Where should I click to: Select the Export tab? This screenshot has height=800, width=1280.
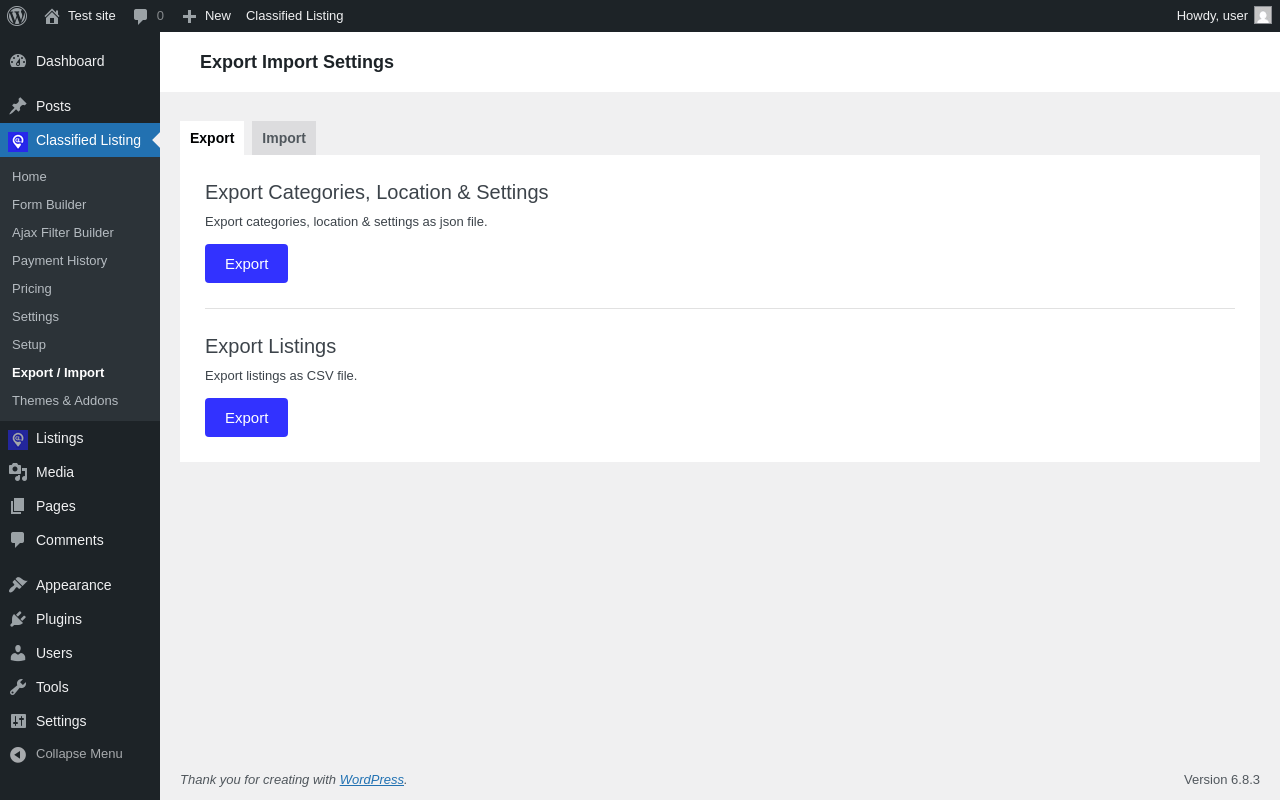[212, 138]
